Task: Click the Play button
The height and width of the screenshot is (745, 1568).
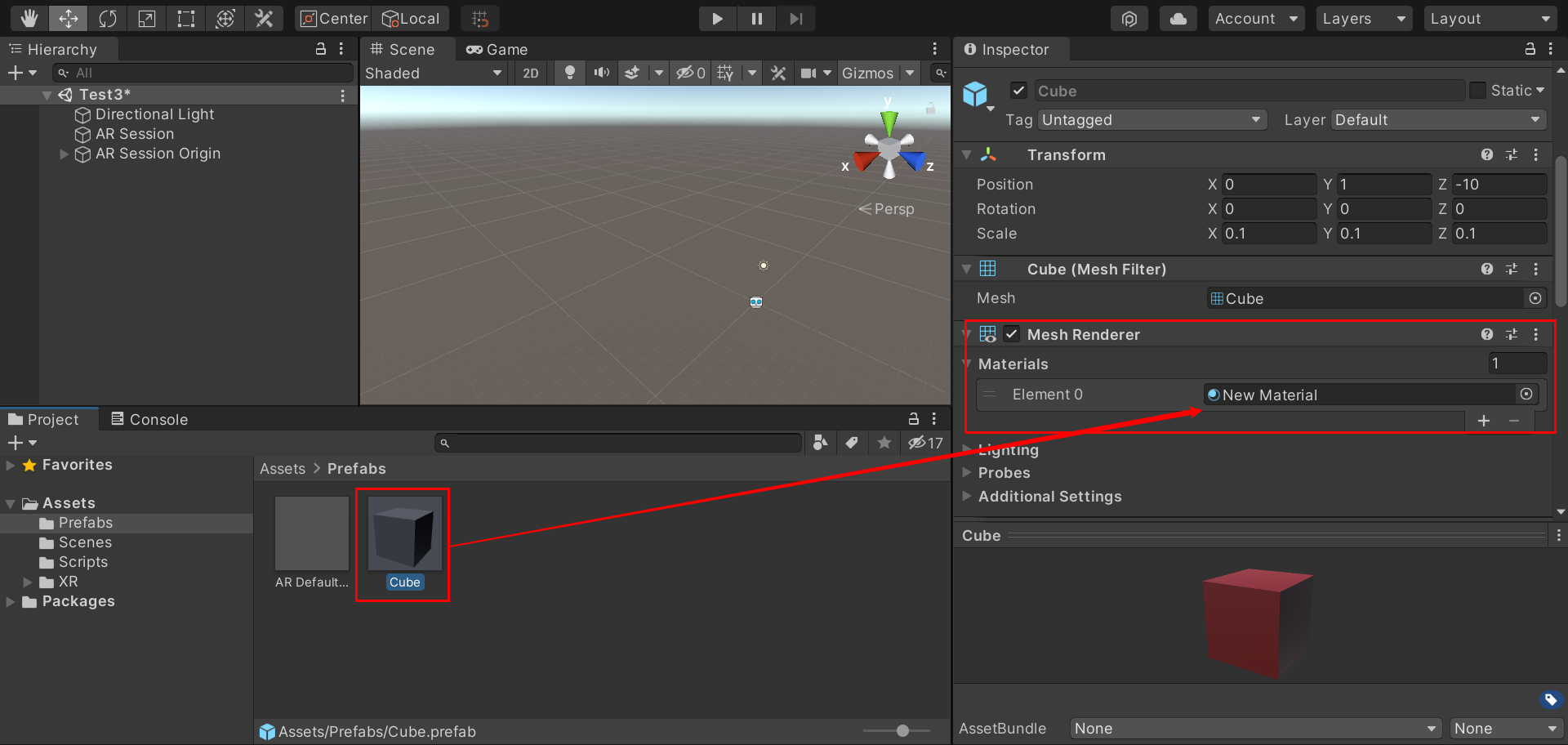Action: tap(718, 18)
